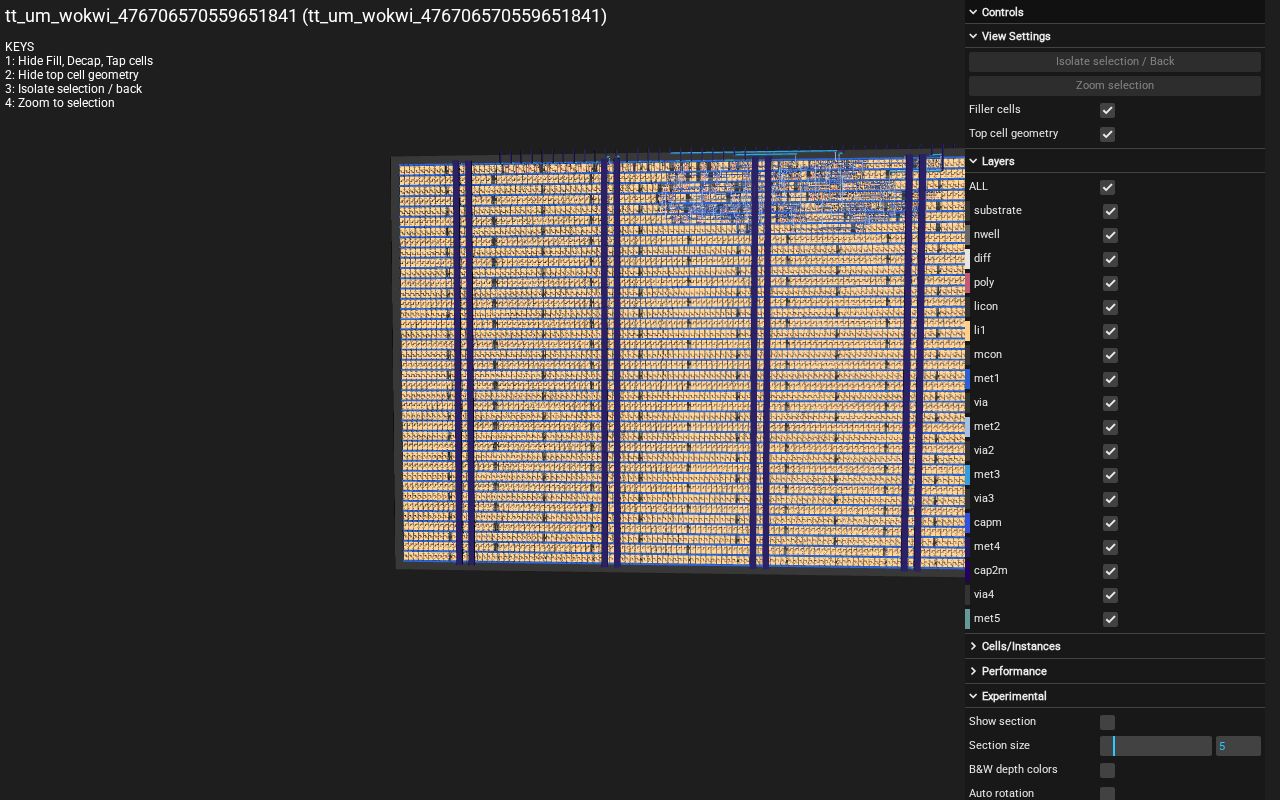Hide the met2 layer

[x=1110, y=427]
